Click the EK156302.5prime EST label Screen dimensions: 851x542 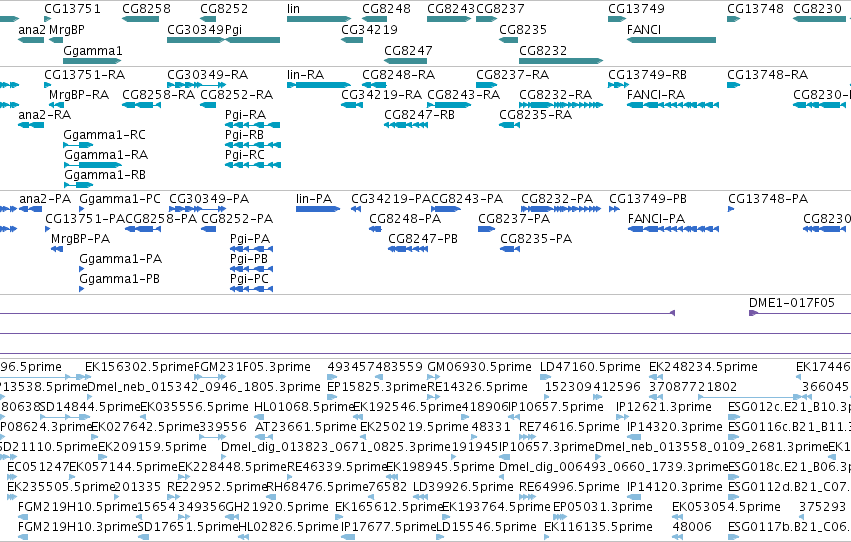(x=139, y=367)
